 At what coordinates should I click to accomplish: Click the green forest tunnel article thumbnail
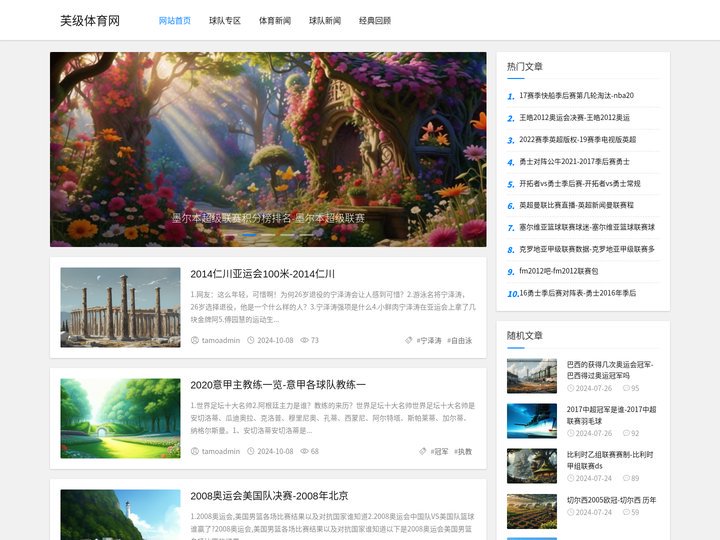[x=120, y=418]
